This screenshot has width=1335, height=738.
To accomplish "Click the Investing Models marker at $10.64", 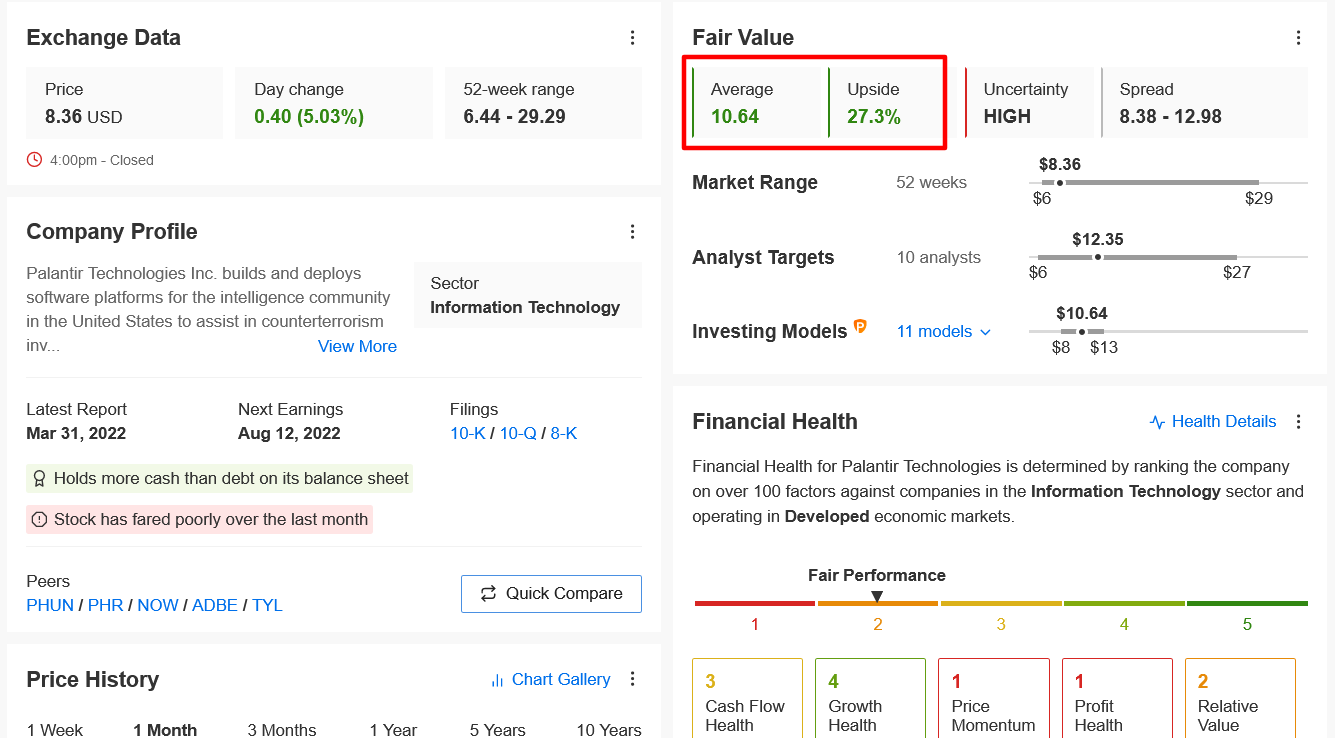I will pyautogui.click(x=1082, y=332).
